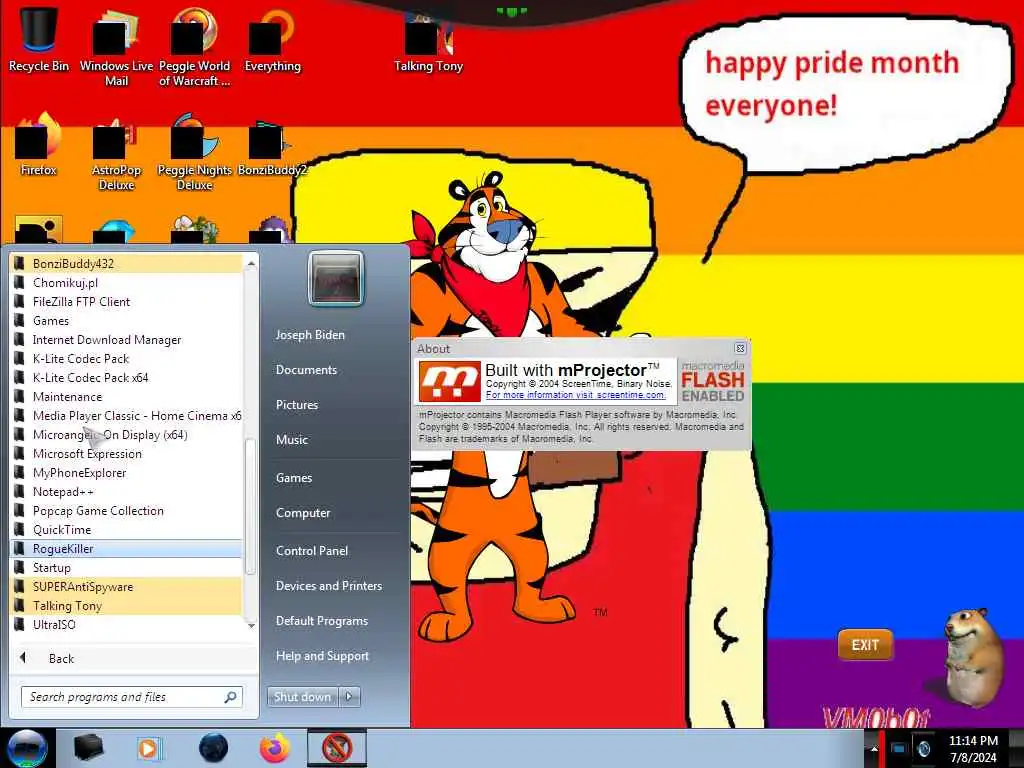
Task: Click the round clock-like tray icon
Action: click(x=924, y=748)
